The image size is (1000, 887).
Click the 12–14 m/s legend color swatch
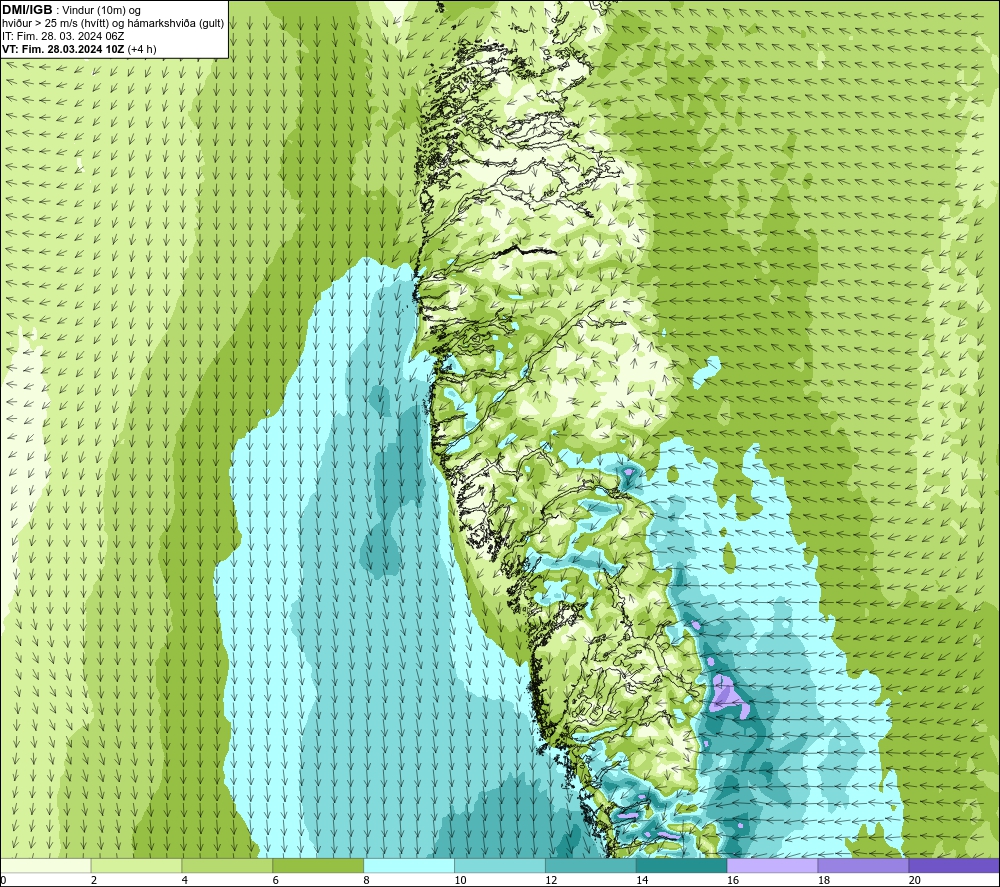591,865
